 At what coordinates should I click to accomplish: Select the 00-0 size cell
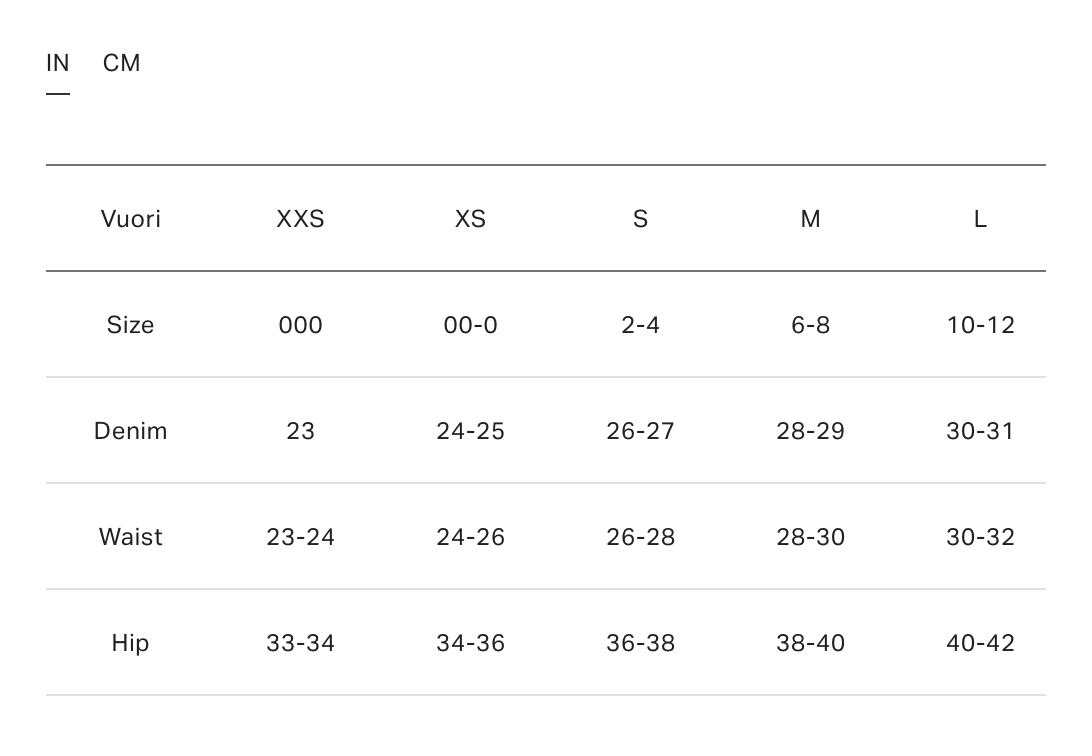click(471, 325)
